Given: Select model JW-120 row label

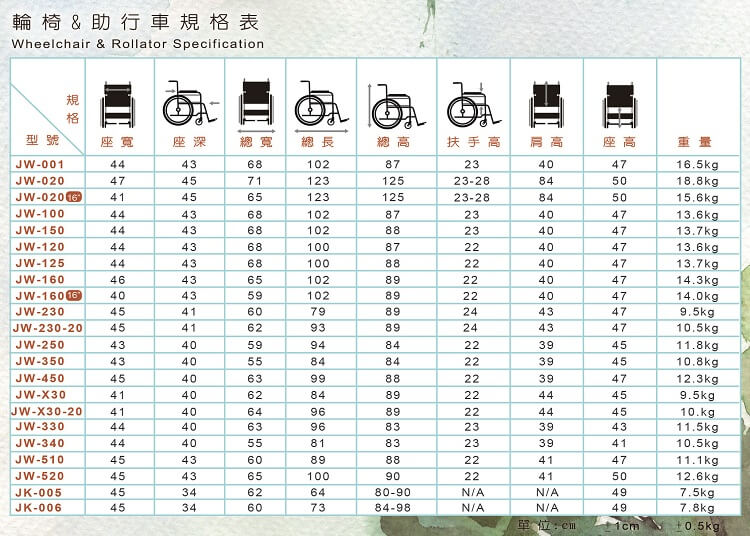Looking at the screenshot, I should (x=40, y=247).
